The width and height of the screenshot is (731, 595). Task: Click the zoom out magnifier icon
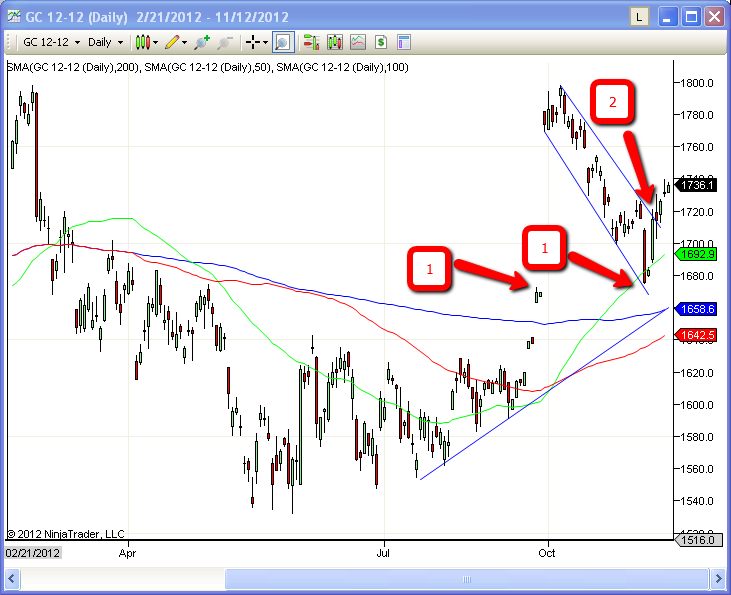coord(225,42)
